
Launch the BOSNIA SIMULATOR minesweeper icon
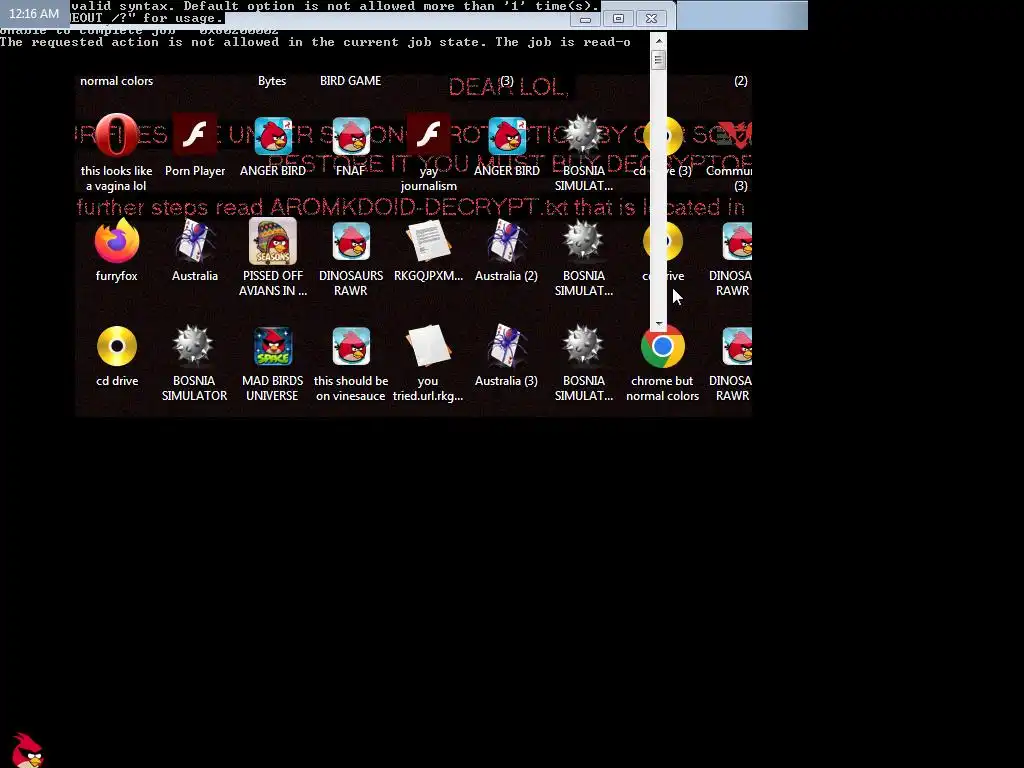[193, 345]
